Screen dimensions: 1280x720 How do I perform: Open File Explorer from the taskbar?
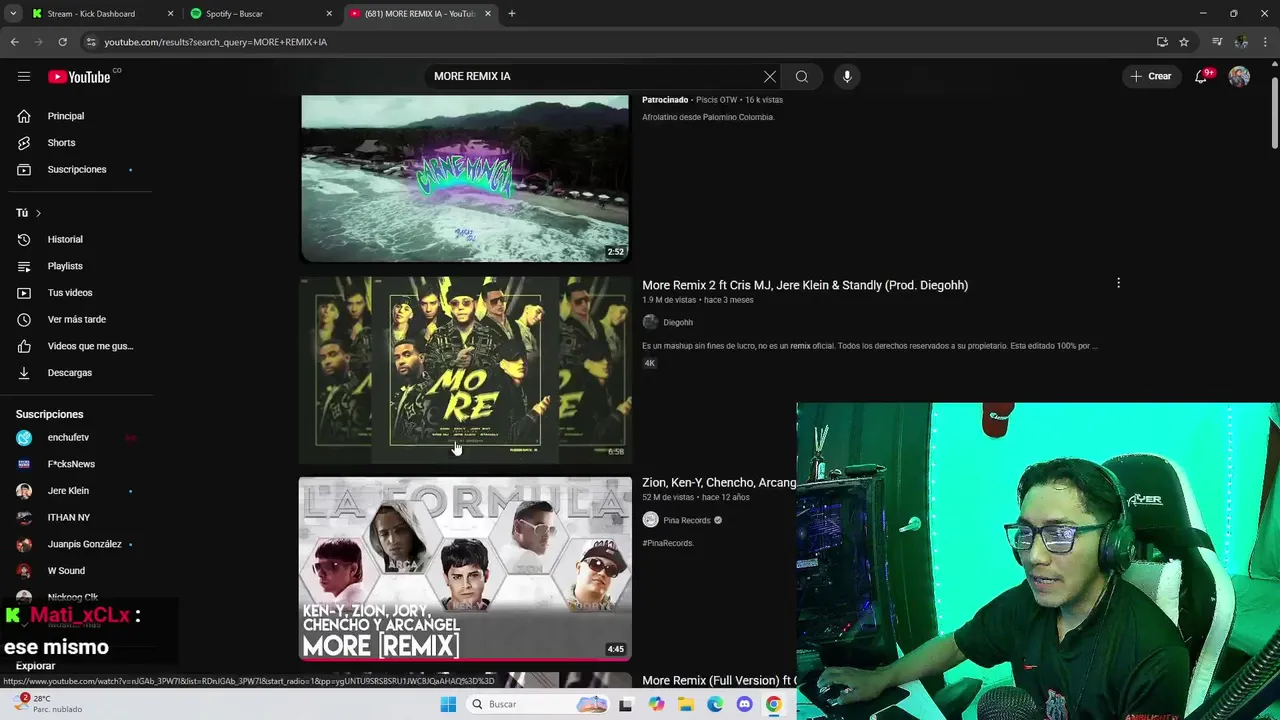686,704
